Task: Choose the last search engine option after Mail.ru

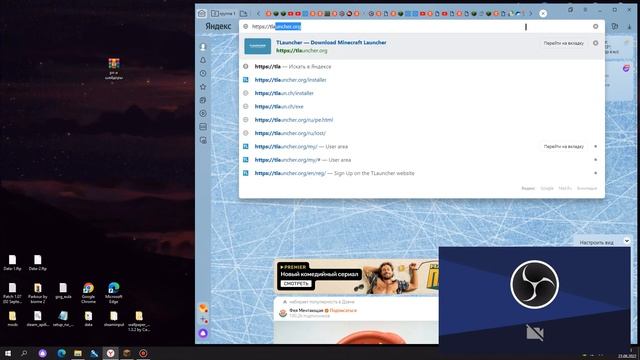Action: pyautogui.click(x=587, y=189)
